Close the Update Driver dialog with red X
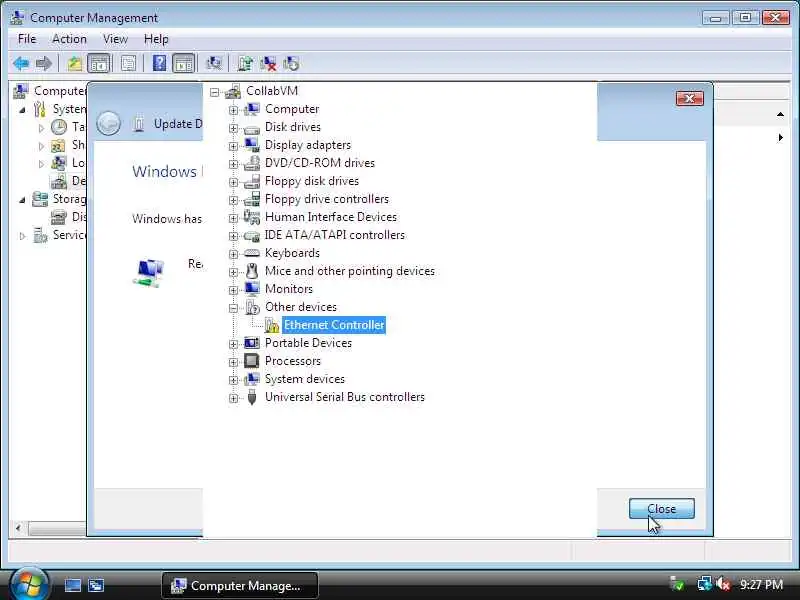This screenshot has height=600, width=800. click(x=689, y=98)
